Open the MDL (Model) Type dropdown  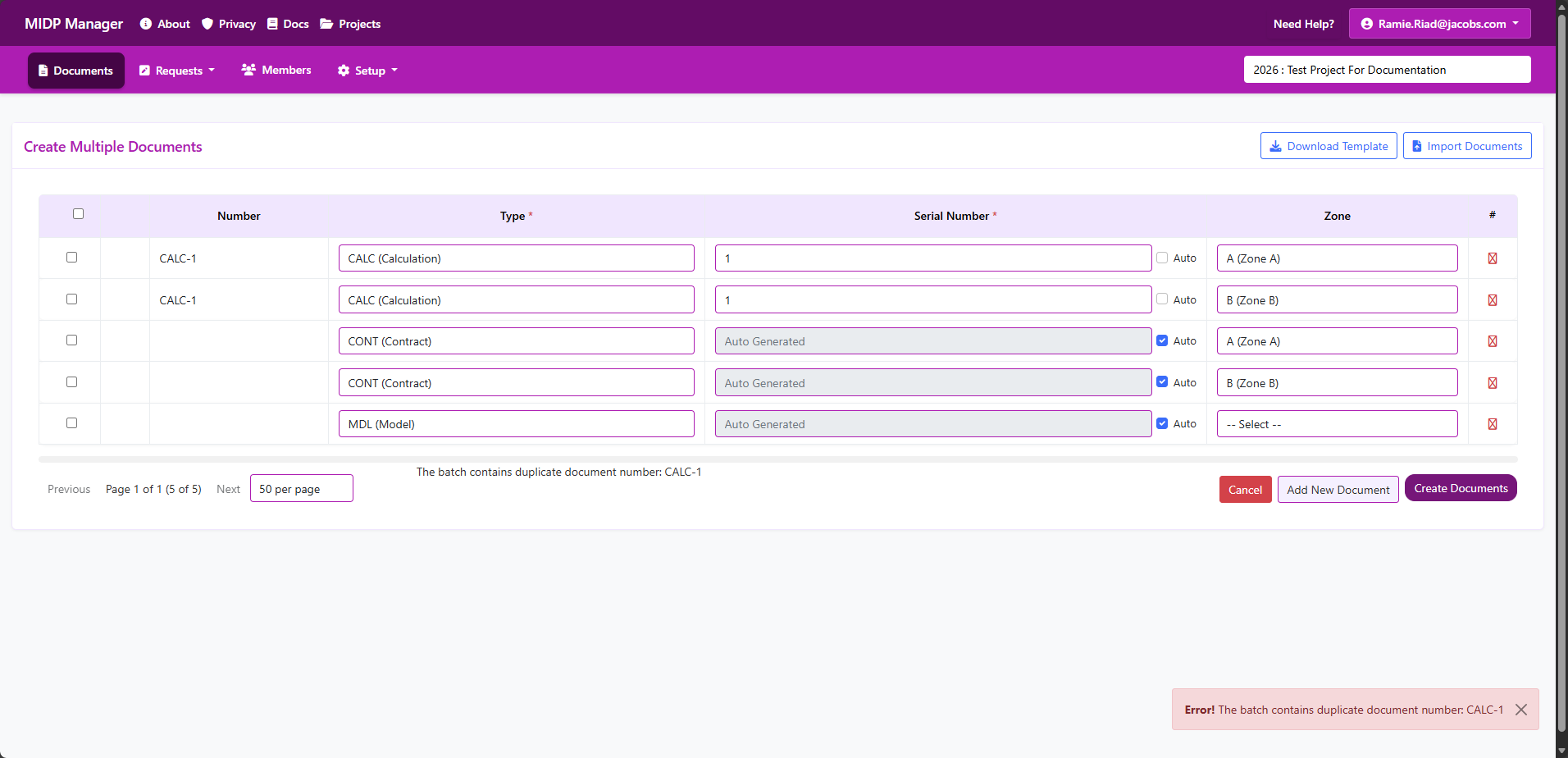(x=517, y=424)
